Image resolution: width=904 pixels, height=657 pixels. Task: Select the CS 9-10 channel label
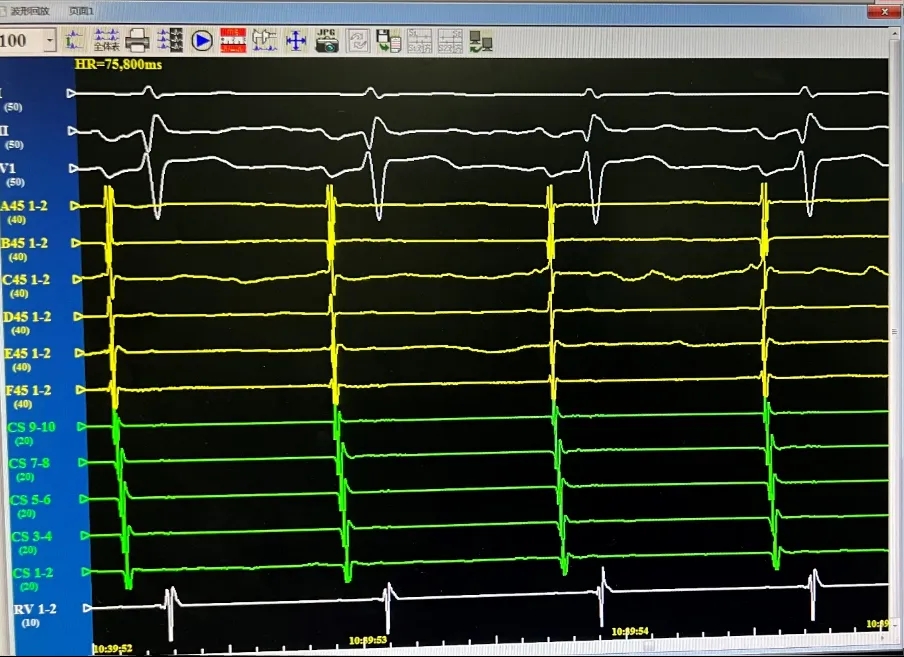click(x=31, y=427)
